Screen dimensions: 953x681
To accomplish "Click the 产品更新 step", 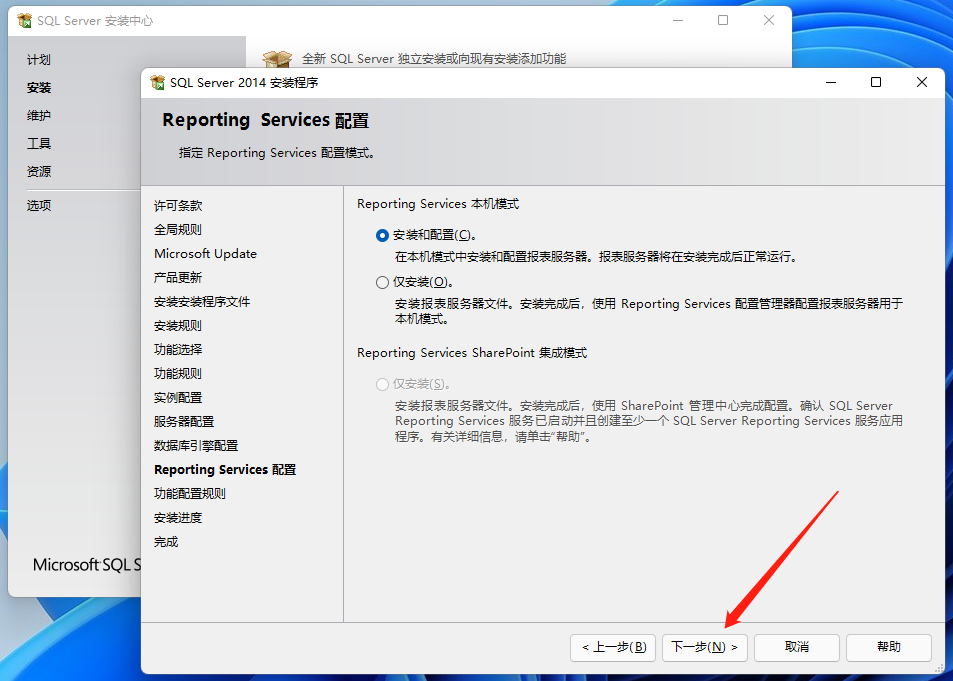I will (178, 278).
